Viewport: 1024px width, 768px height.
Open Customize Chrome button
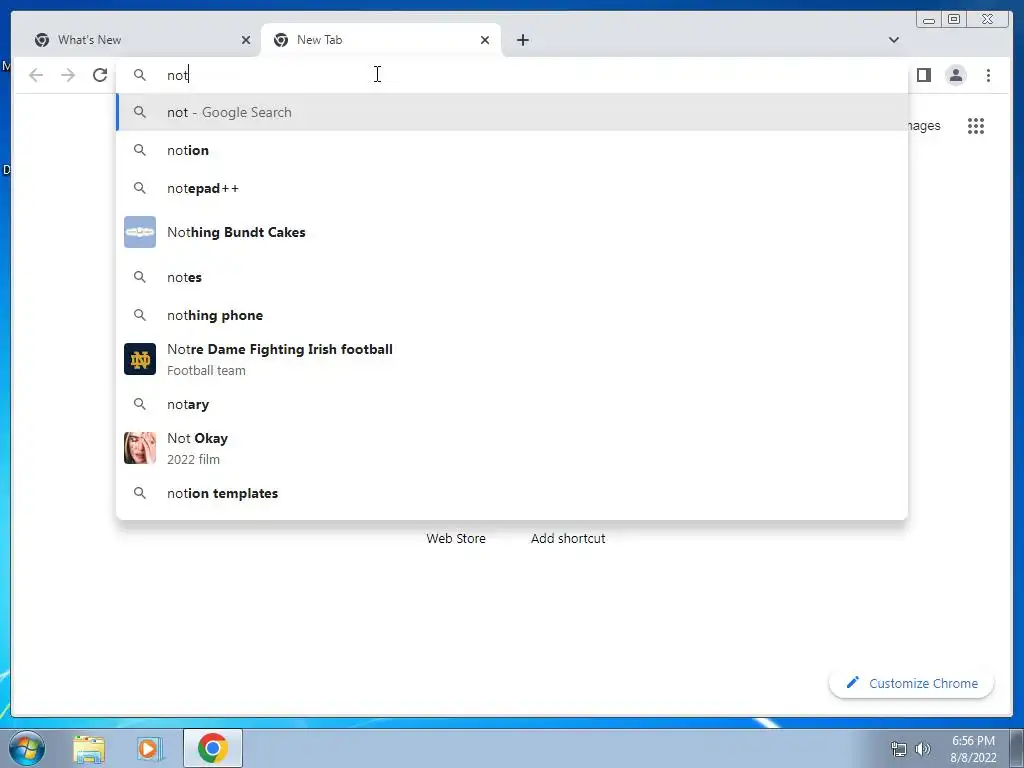pos(911,683)
